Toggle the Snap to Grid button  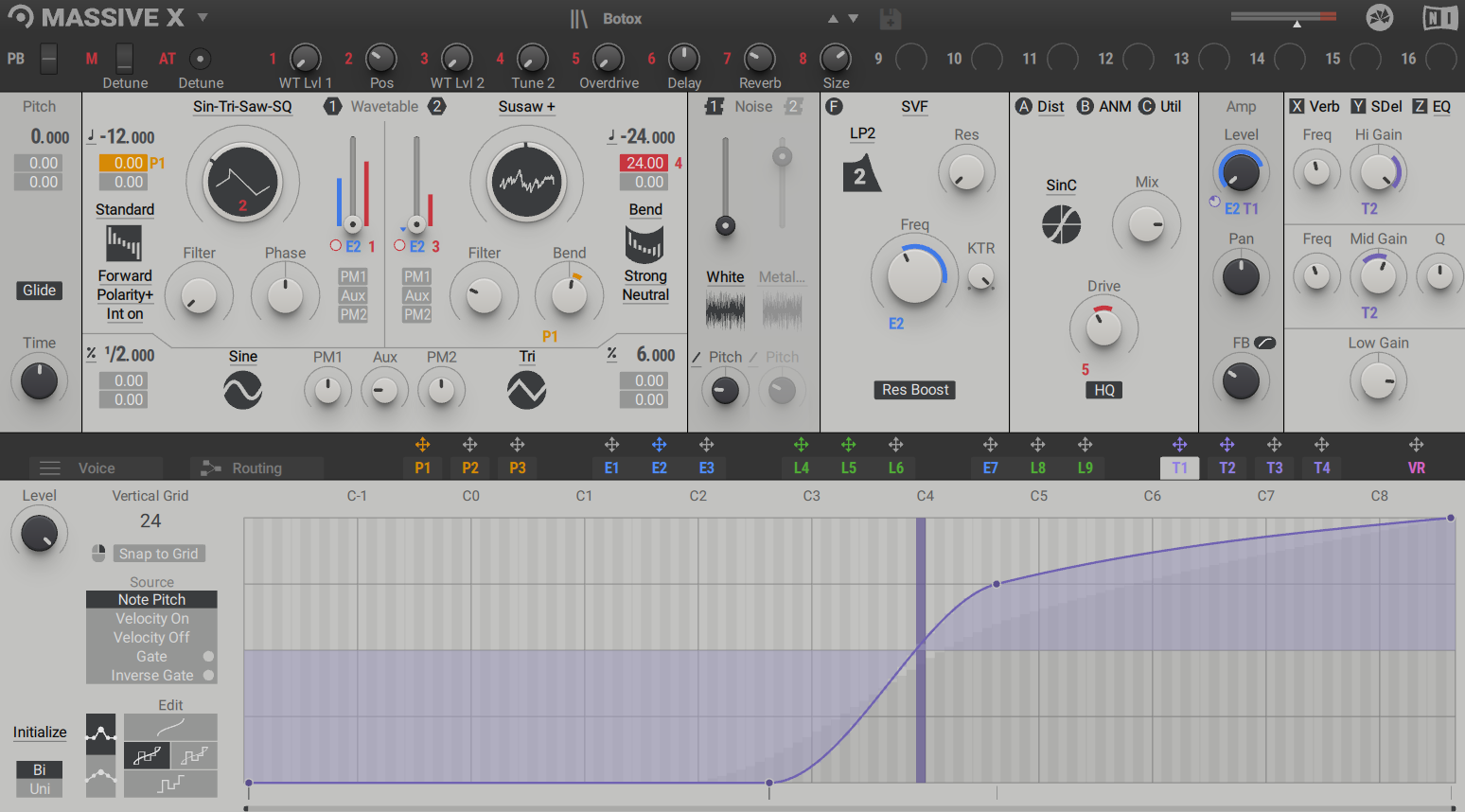click(x=158, y=554)
